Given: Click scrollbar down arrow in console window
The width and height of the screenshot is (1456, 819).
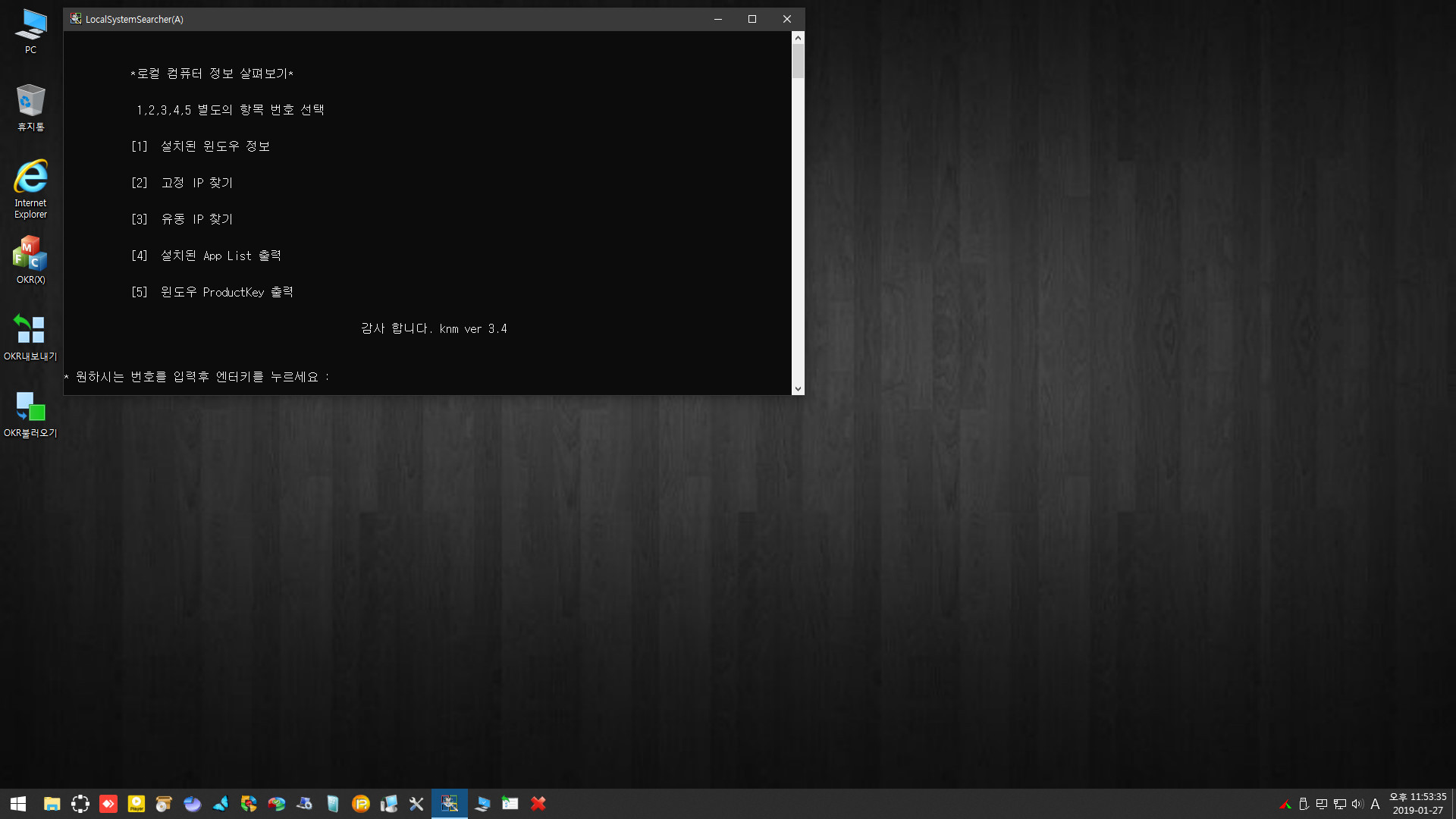Looking at the screenshot, I should [798, 389].
